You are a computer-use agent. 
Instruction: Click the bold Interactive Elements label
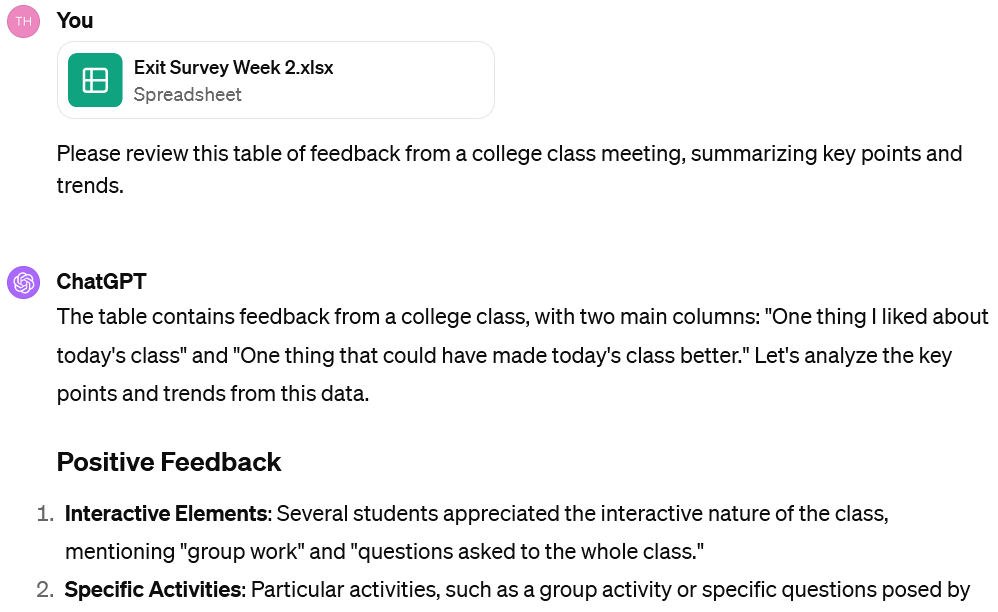167,514
